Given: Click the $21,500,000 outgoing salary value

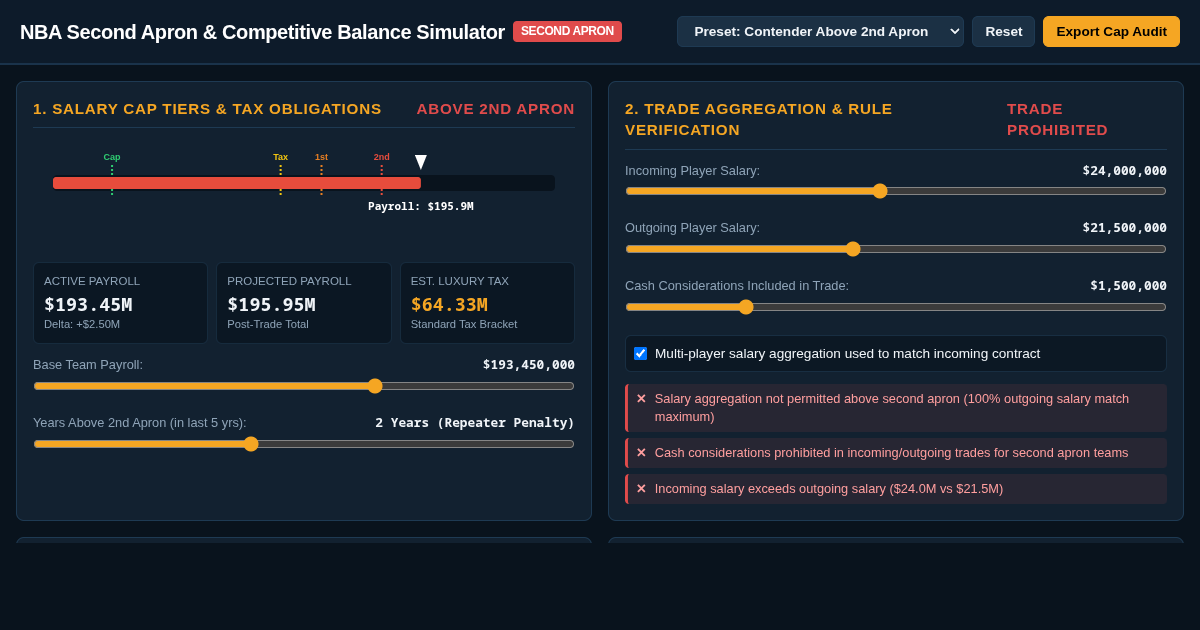Looking at the screenshot, I should tap(1124, 228).
